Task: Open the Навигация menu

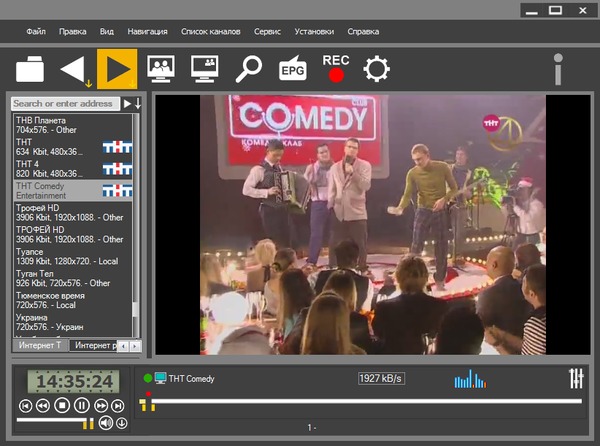Action: [147, 31]
